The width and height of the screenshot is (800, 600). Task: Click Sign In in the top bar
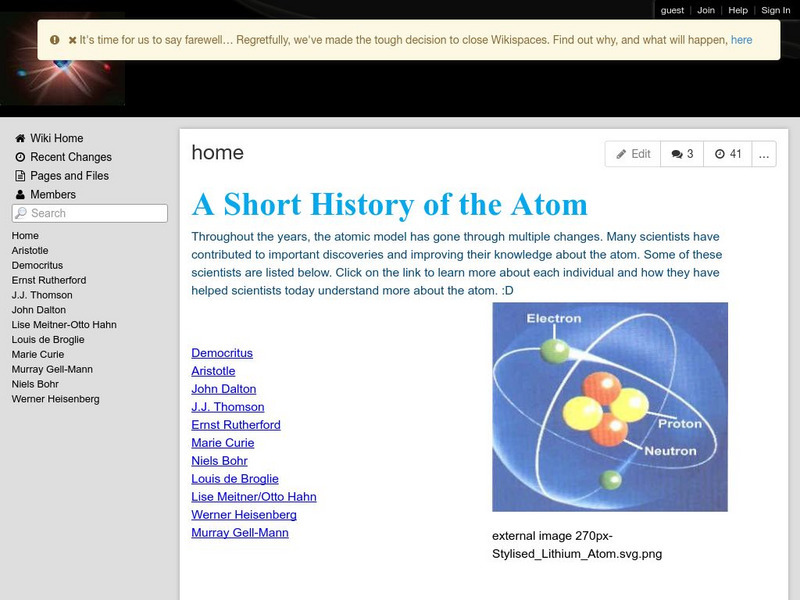(776, 10)
